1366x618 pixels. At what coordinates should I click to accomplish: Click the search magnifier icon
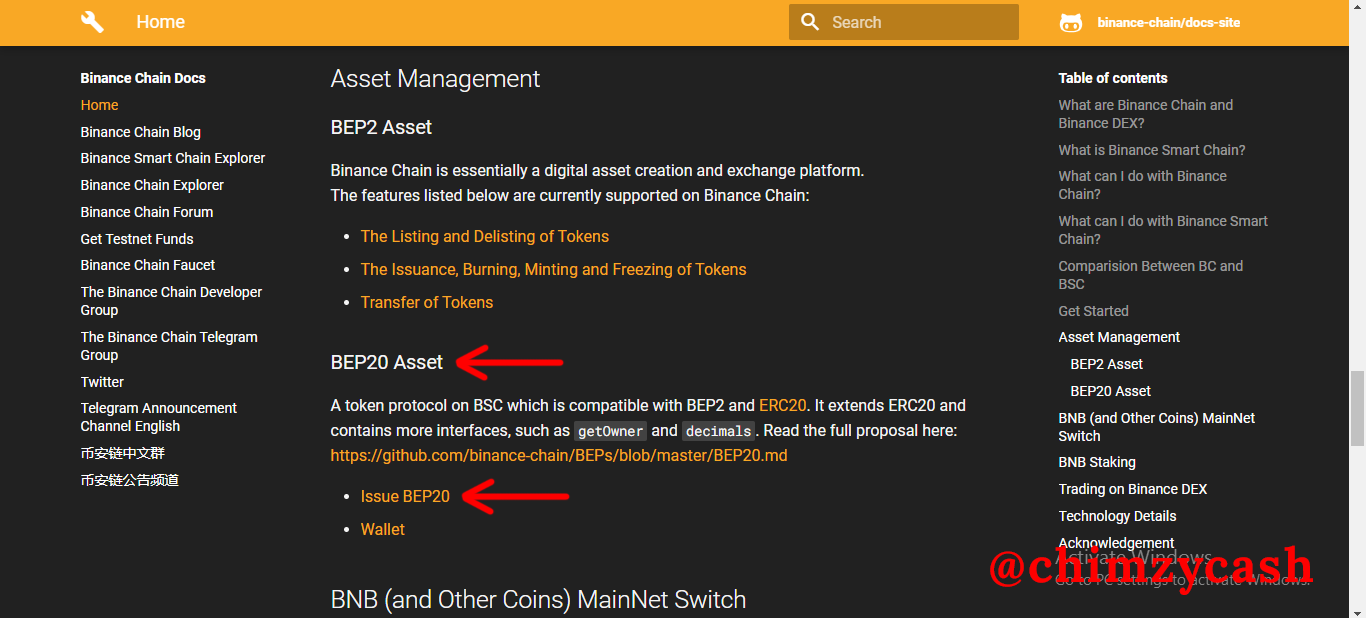tap(810, 22)
